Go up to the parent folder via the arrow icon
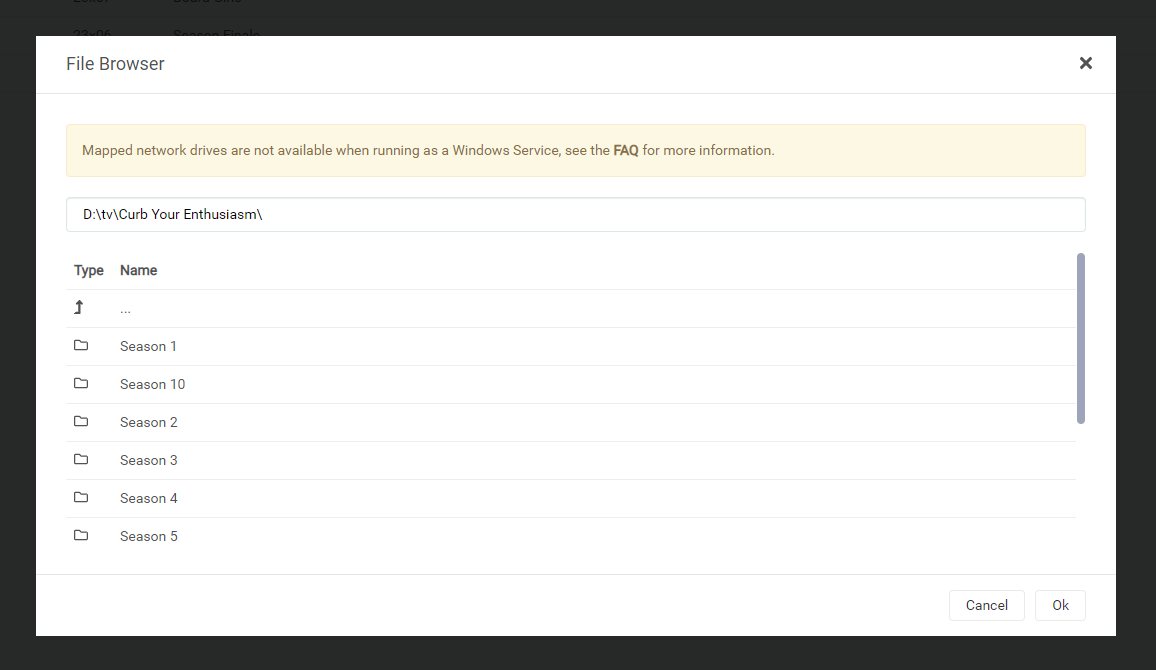This screenshot has height=670, width=1156. (79, 307)
